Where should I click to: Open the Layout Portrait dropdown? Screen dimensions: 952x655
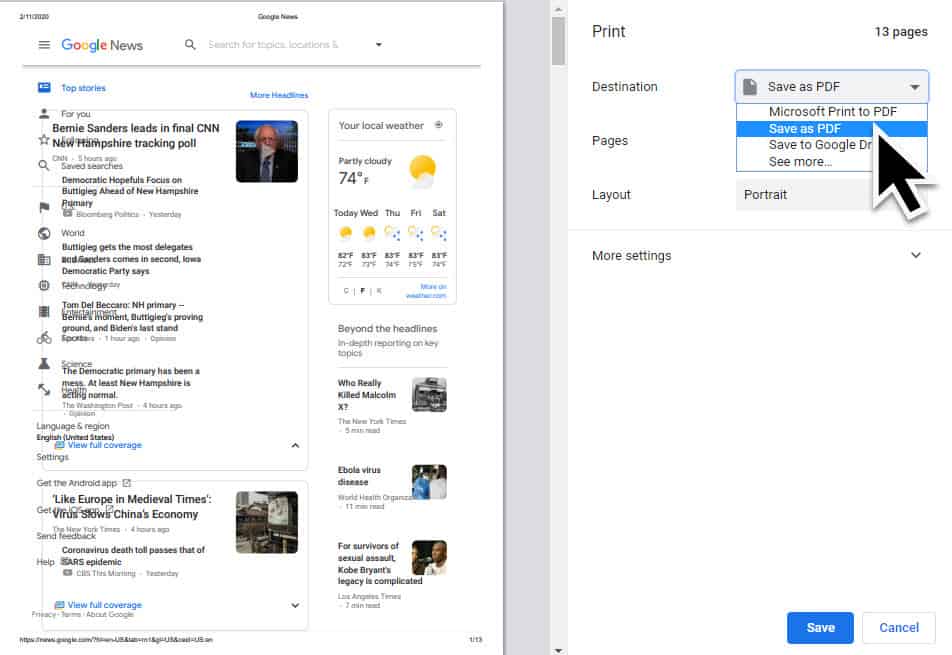point(832,194)
